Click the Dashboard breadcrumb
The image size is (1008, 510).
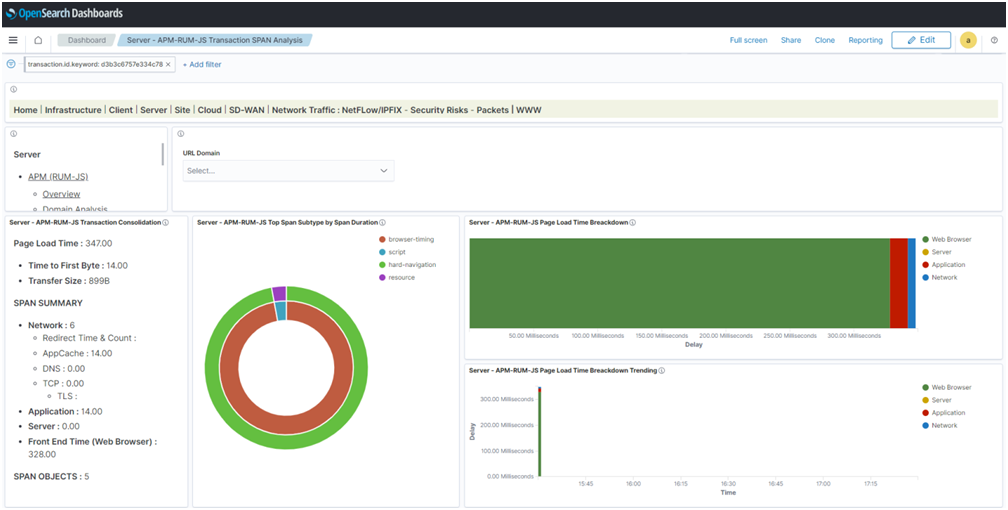(87, 40)
